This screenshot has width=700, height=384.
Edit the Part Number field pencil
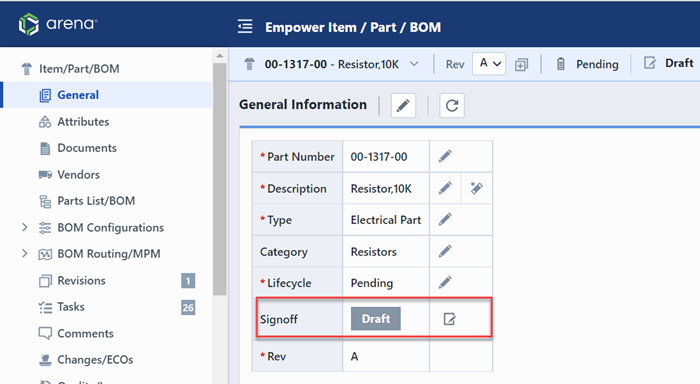[x=445, y=156]
